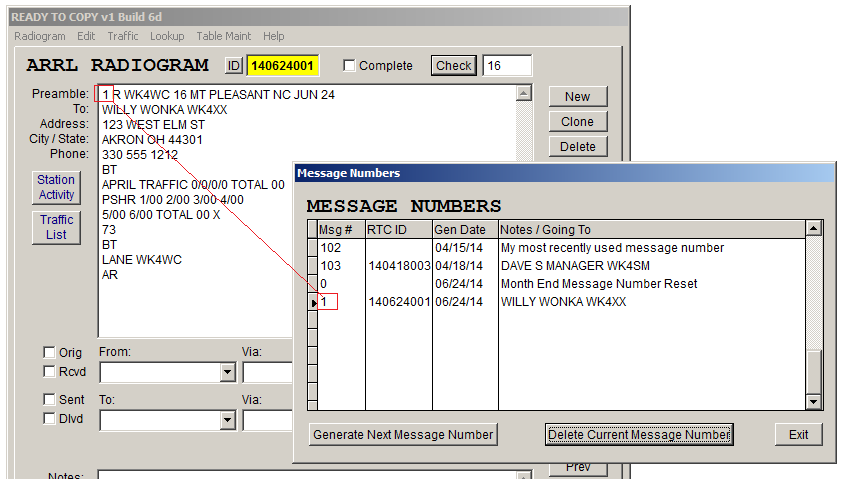
Task: Click the check count field showing 16
Action: tap(507, 66)
